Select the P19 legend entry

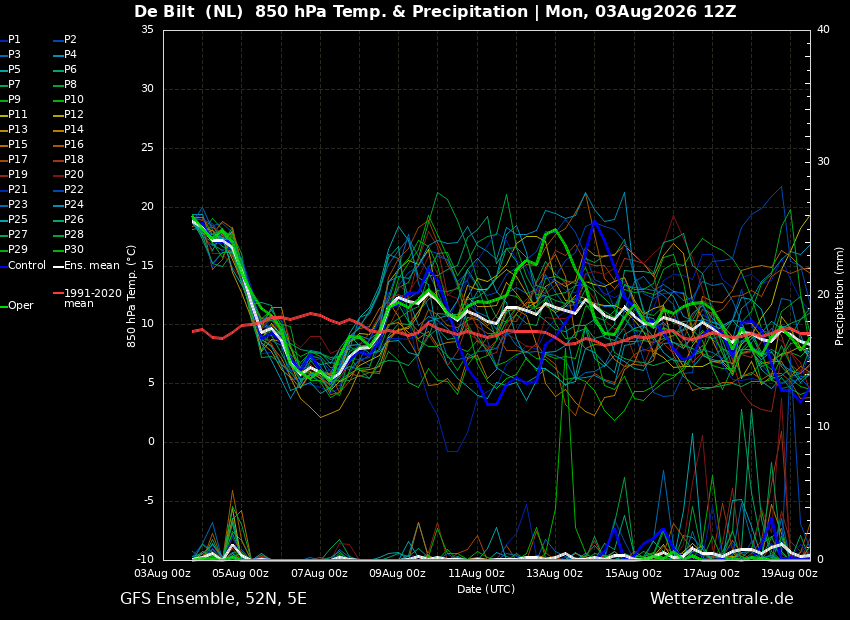(17, 175)
